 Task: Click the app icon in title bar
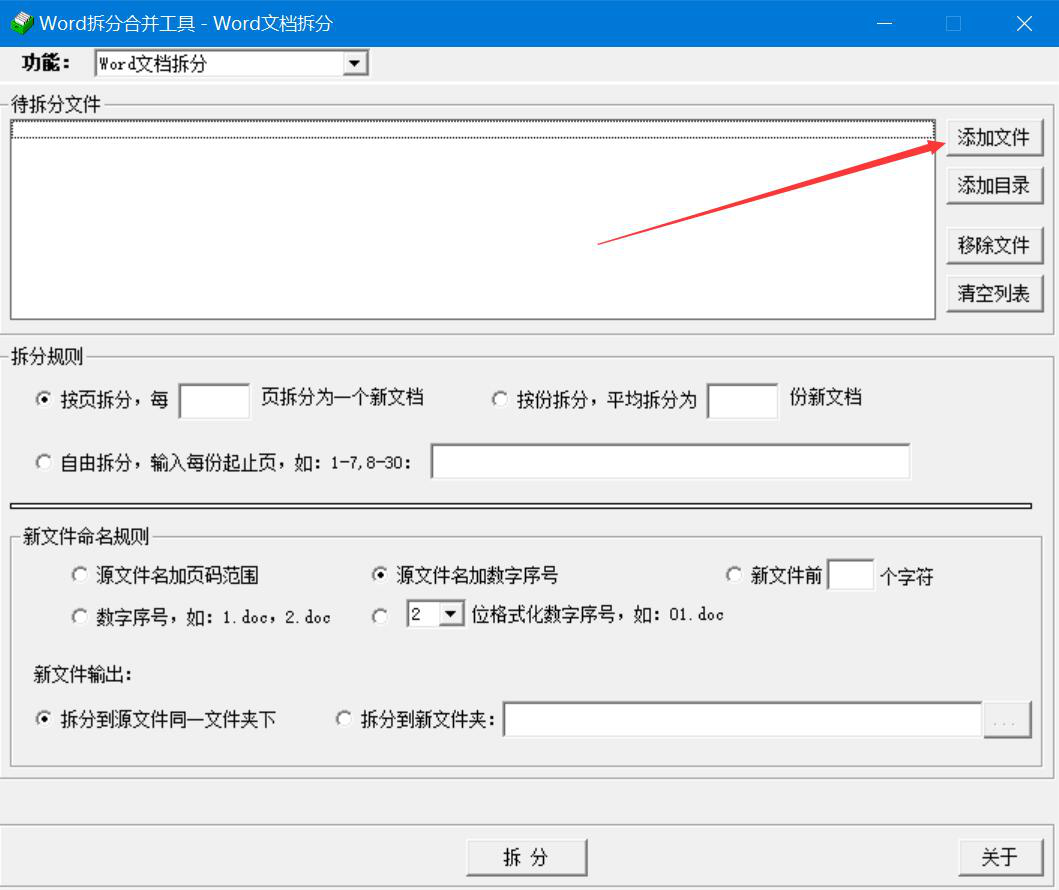pyautogui.click(x=22, y=23)
